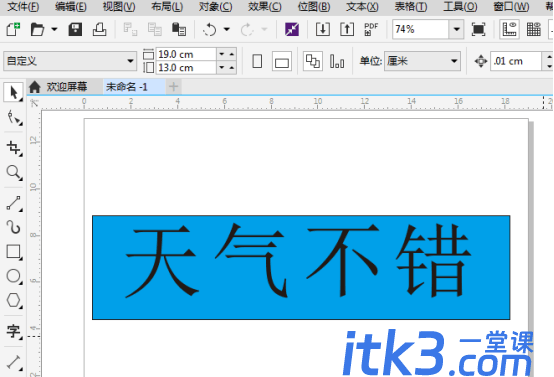554x377 pixels.
Task: Select the Text tool
Action: [x=14, y=331]
